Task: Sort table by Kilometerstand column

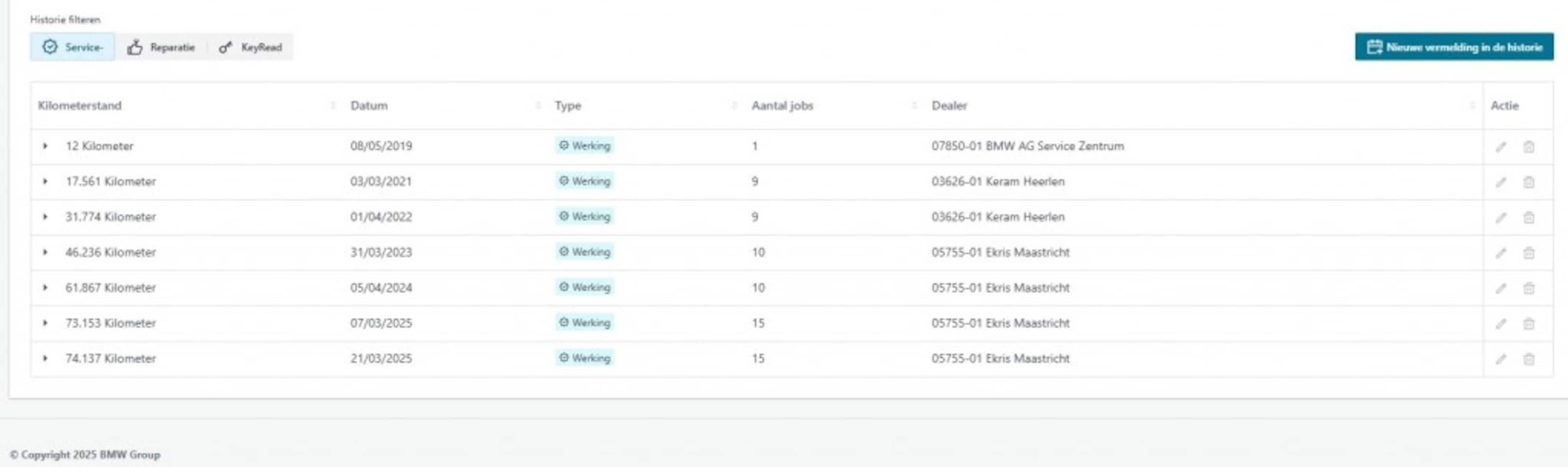Action: click(x=80, y=106)
